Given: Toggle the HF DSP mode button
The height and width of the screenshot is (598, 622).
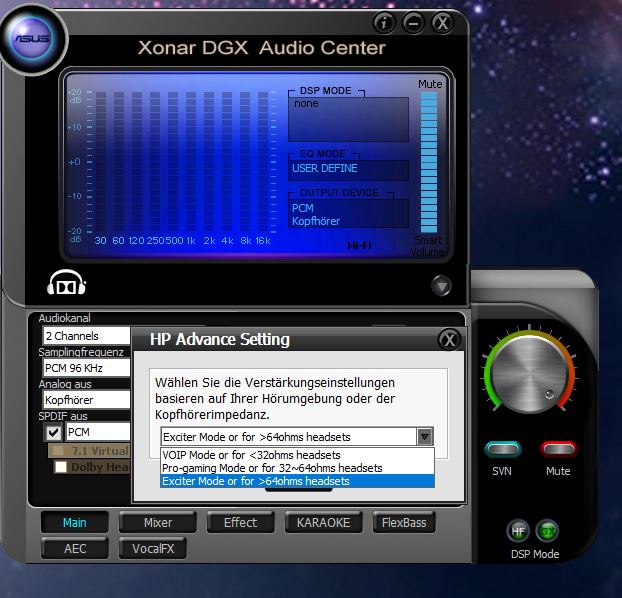Looking at the screenshot, I should tap(518, 531).
